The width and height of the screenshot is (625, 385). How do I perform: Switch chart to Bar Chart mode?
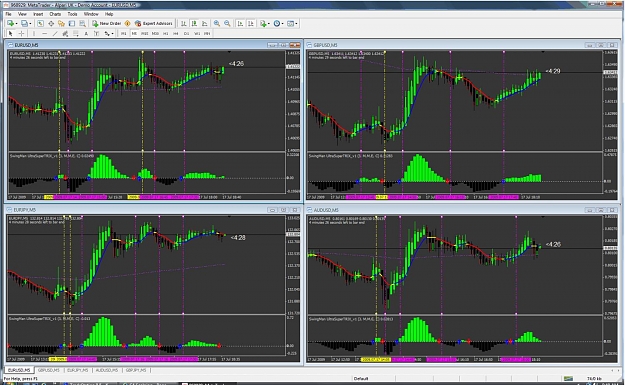(184, 24)
